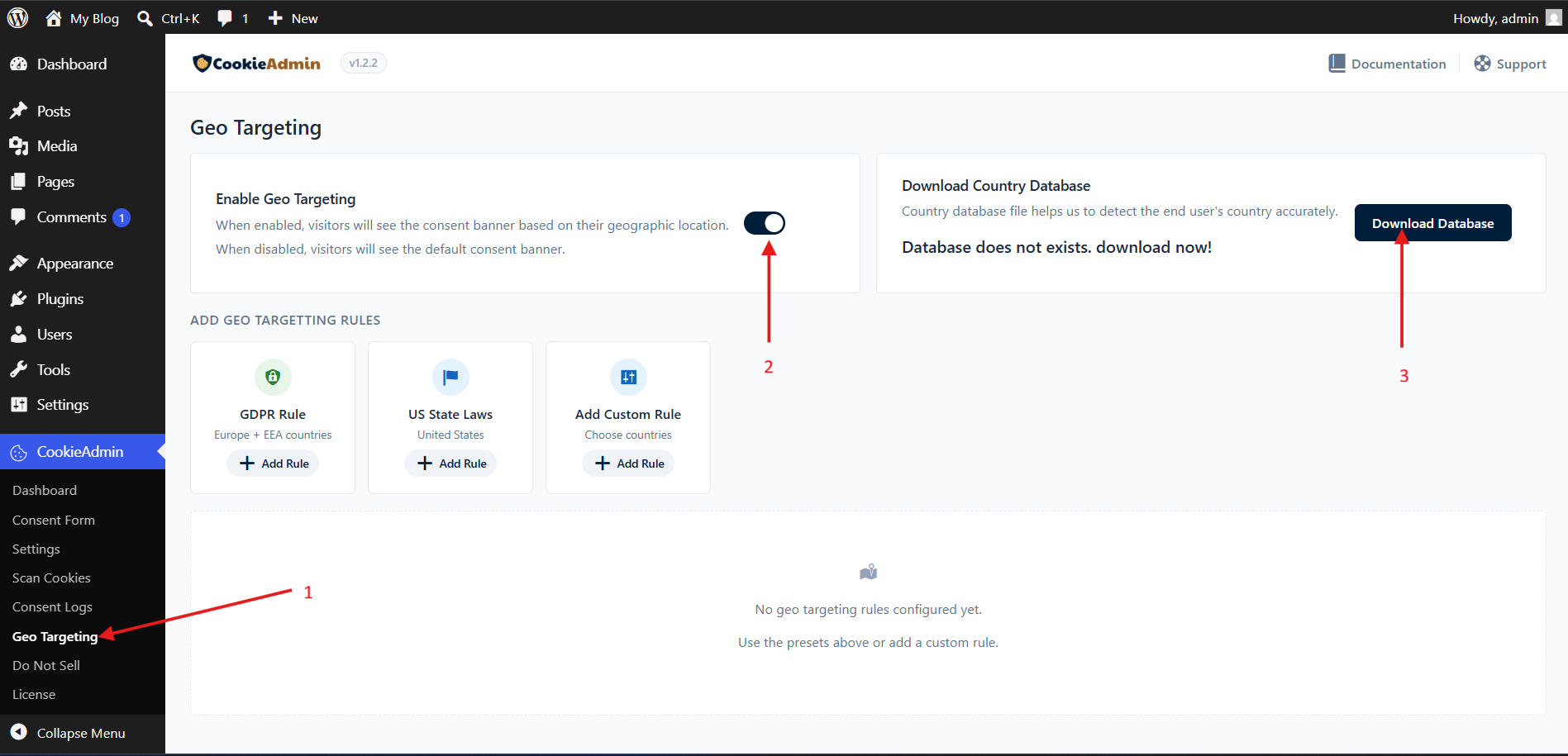Click the Media icon in sidebar
Viewport: 1568px width, 756px height.
(x=19, y=146)
